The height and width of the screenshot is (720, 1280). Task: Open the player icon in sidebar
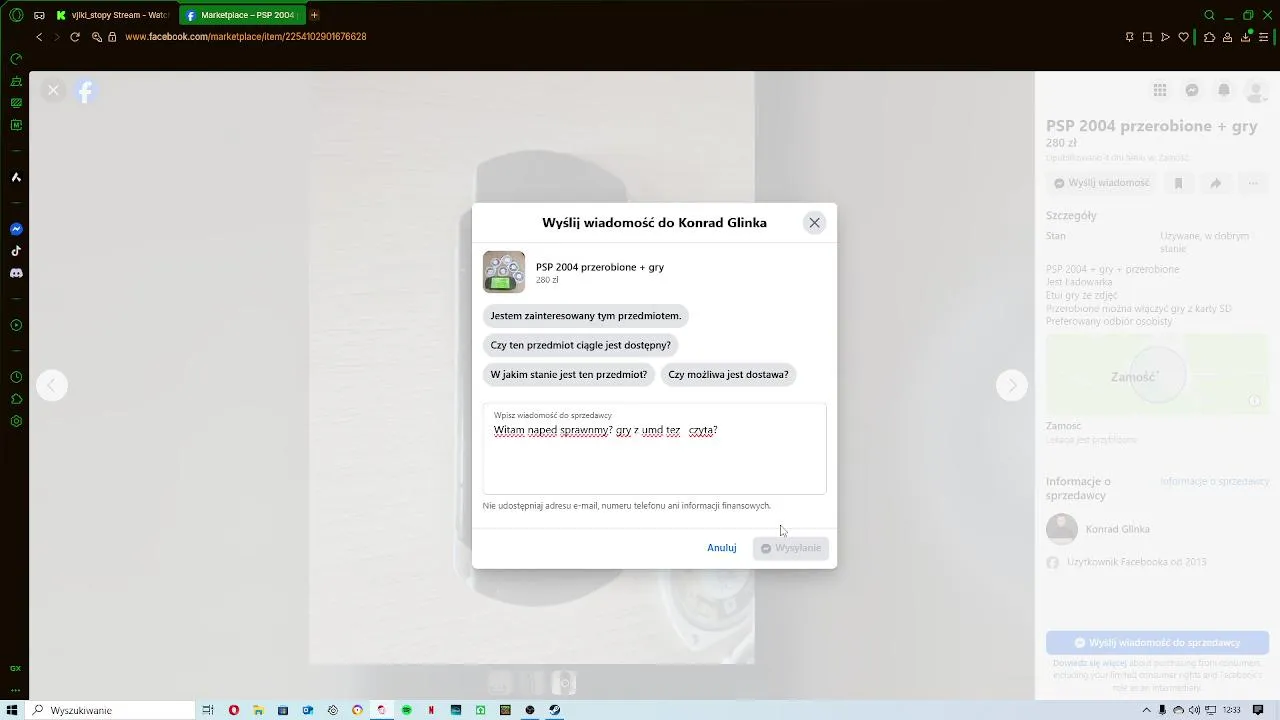point(16,325)
